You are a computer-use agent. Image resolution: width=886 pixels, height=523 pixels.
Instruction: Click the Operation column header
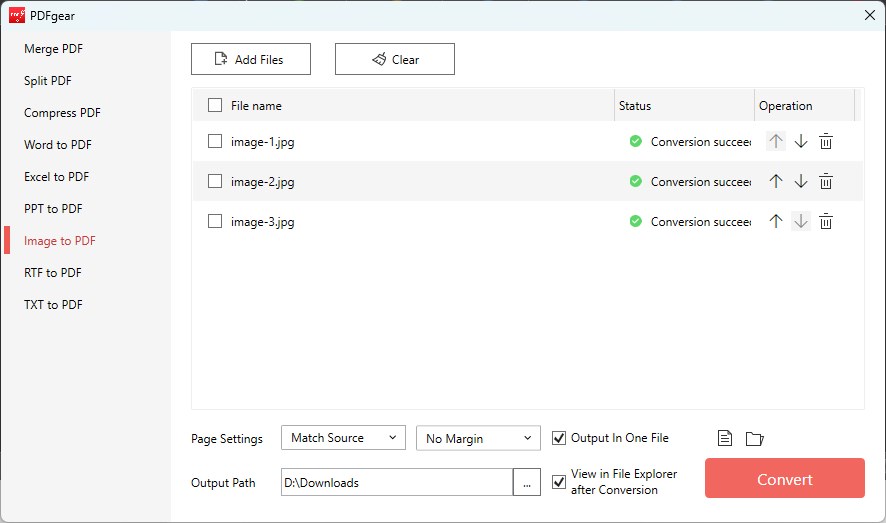pyautogui.click(x=805, y=106)
